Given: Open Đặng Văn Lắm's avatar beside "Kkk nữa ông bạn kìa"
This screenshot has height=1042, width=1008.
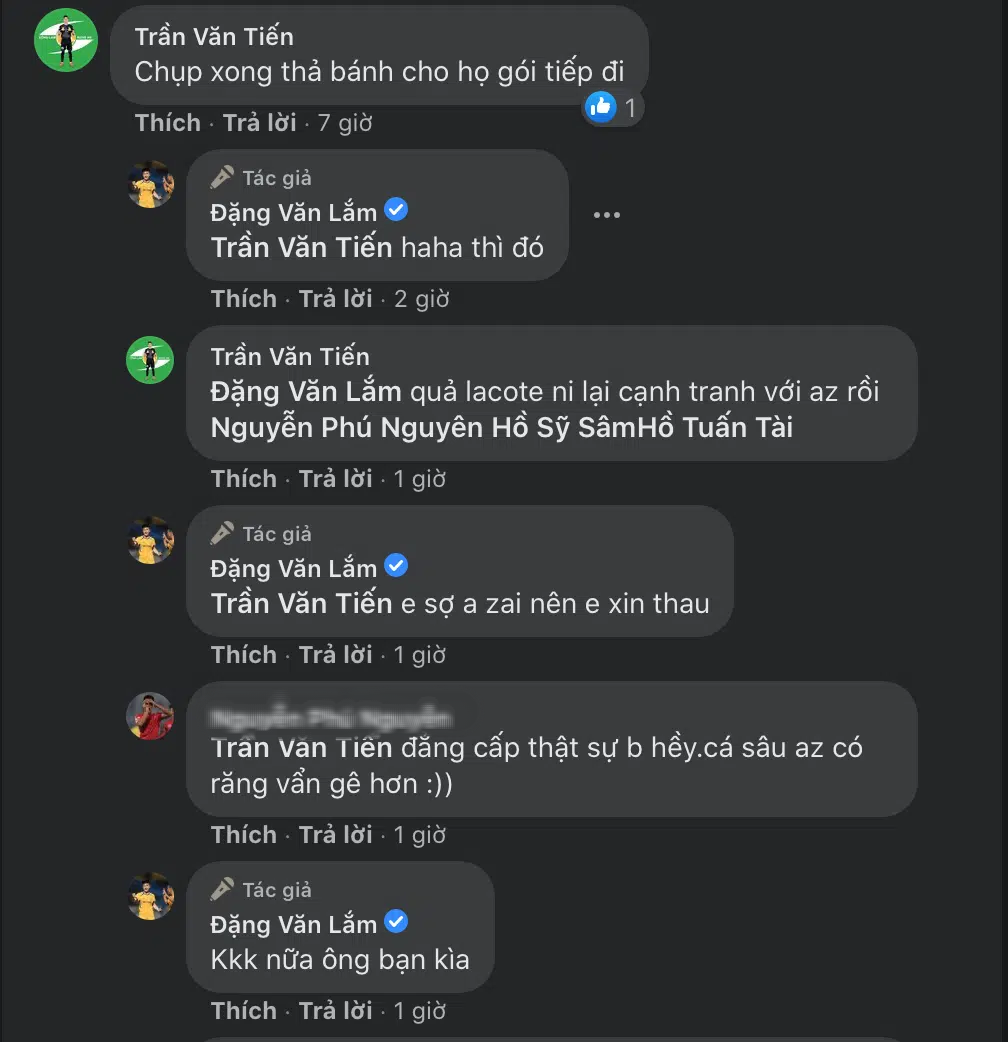Looking at the screenshot, I should click(151, 896).
